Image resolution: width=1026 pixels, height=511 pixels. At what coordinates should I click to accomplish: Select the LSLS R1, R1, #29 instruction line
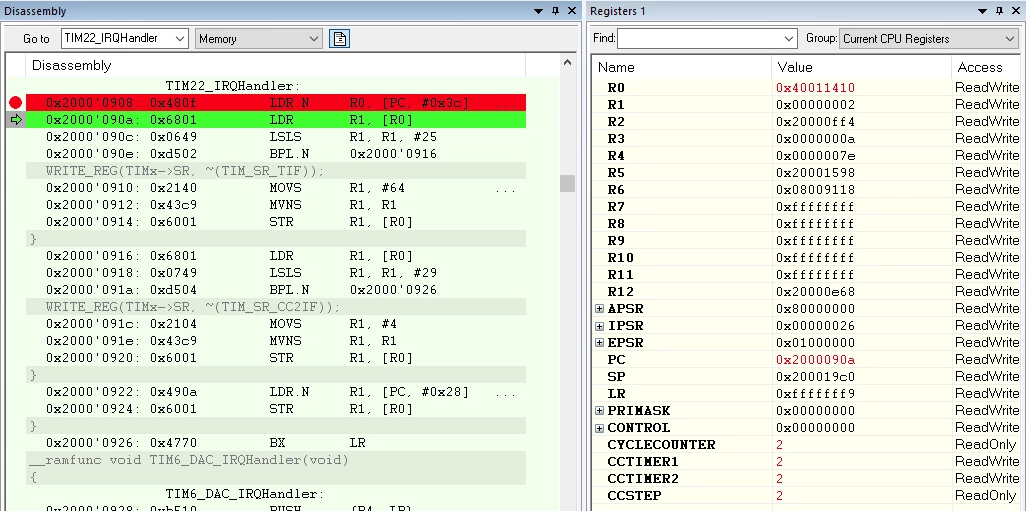(276, 273)
